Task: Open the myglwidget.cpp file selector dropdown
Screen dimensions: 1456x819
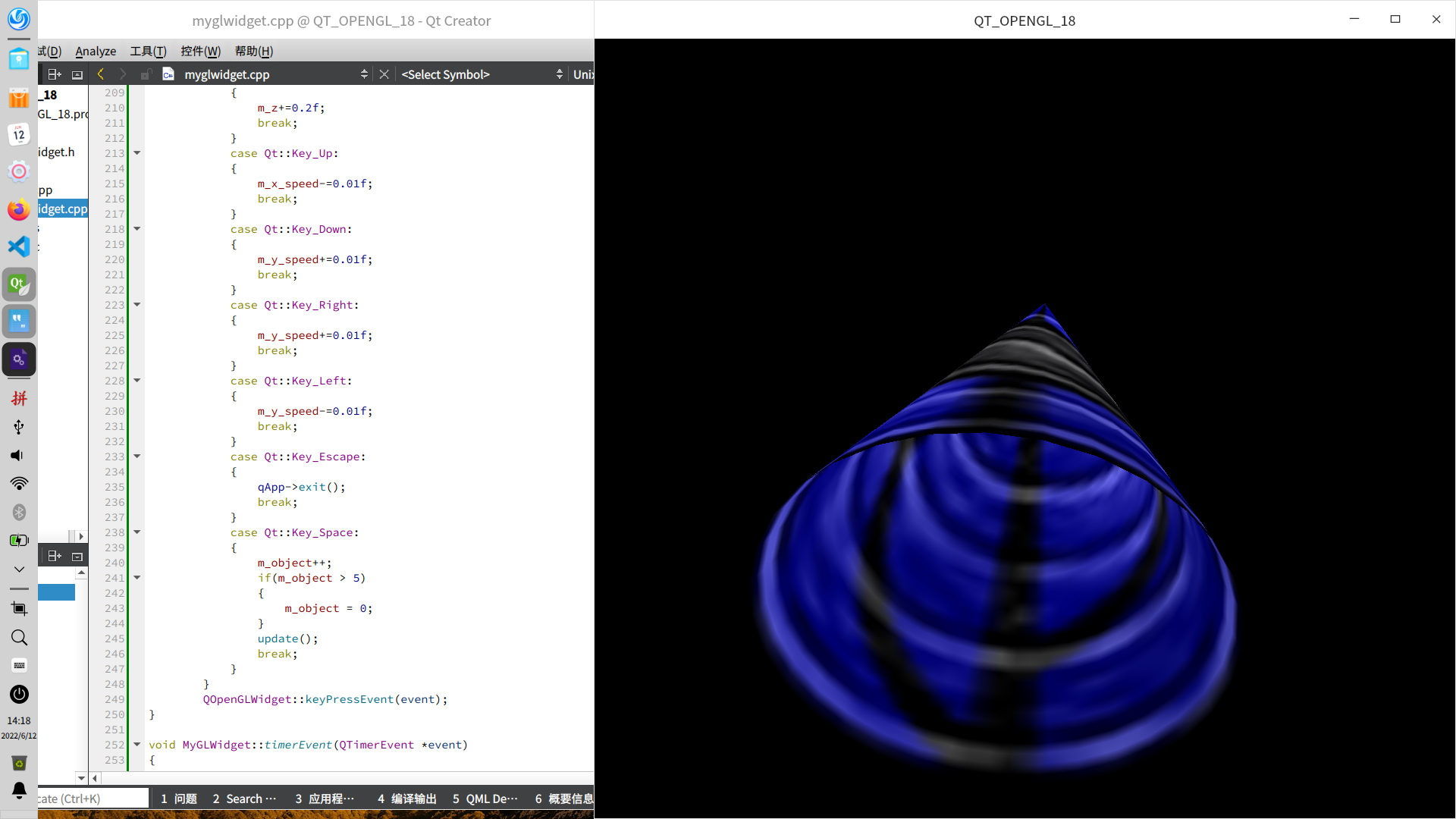Action: click(x=363, y=74)
